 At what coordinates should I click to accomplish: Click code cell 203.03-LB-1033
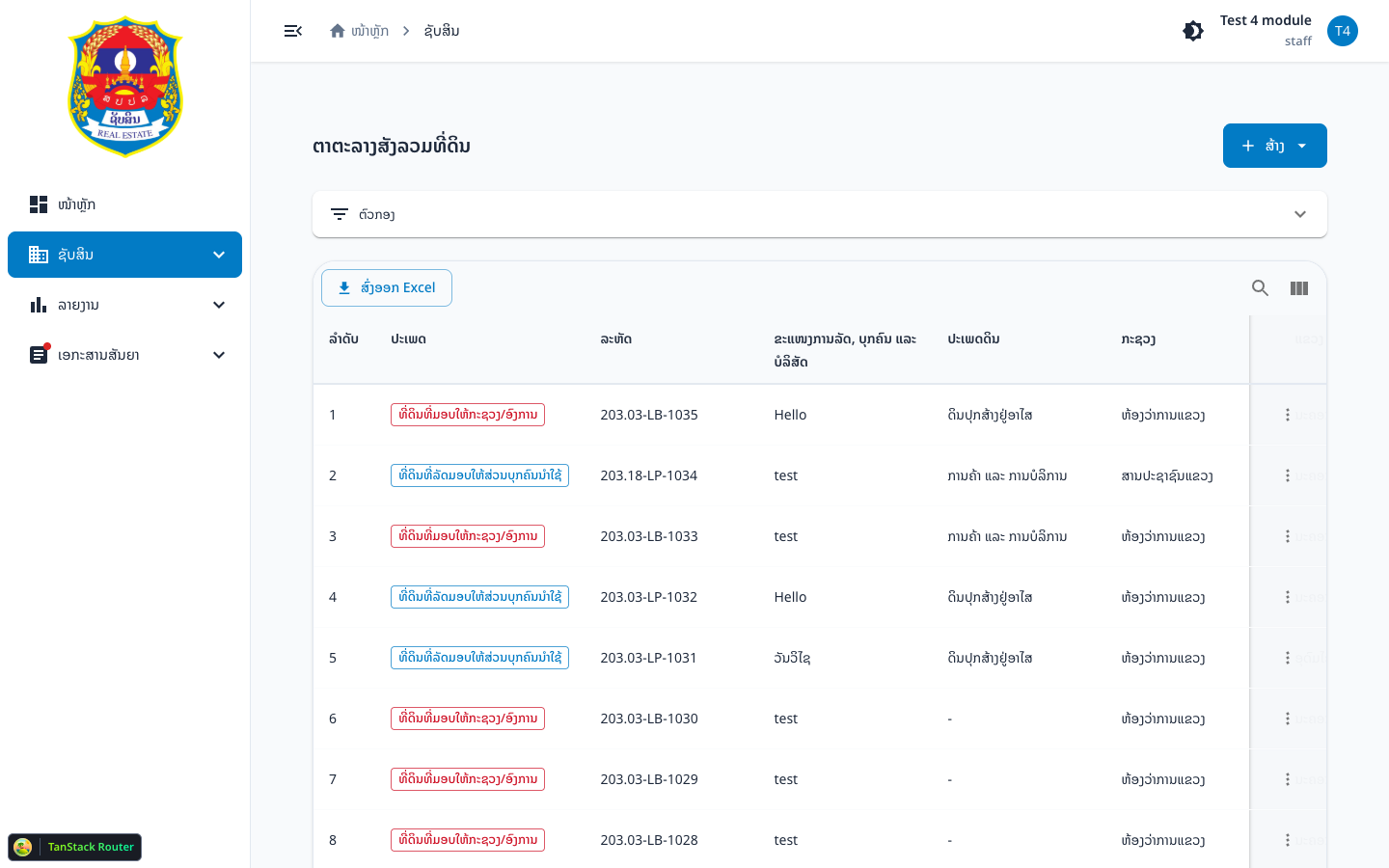[x=649, y=536]
